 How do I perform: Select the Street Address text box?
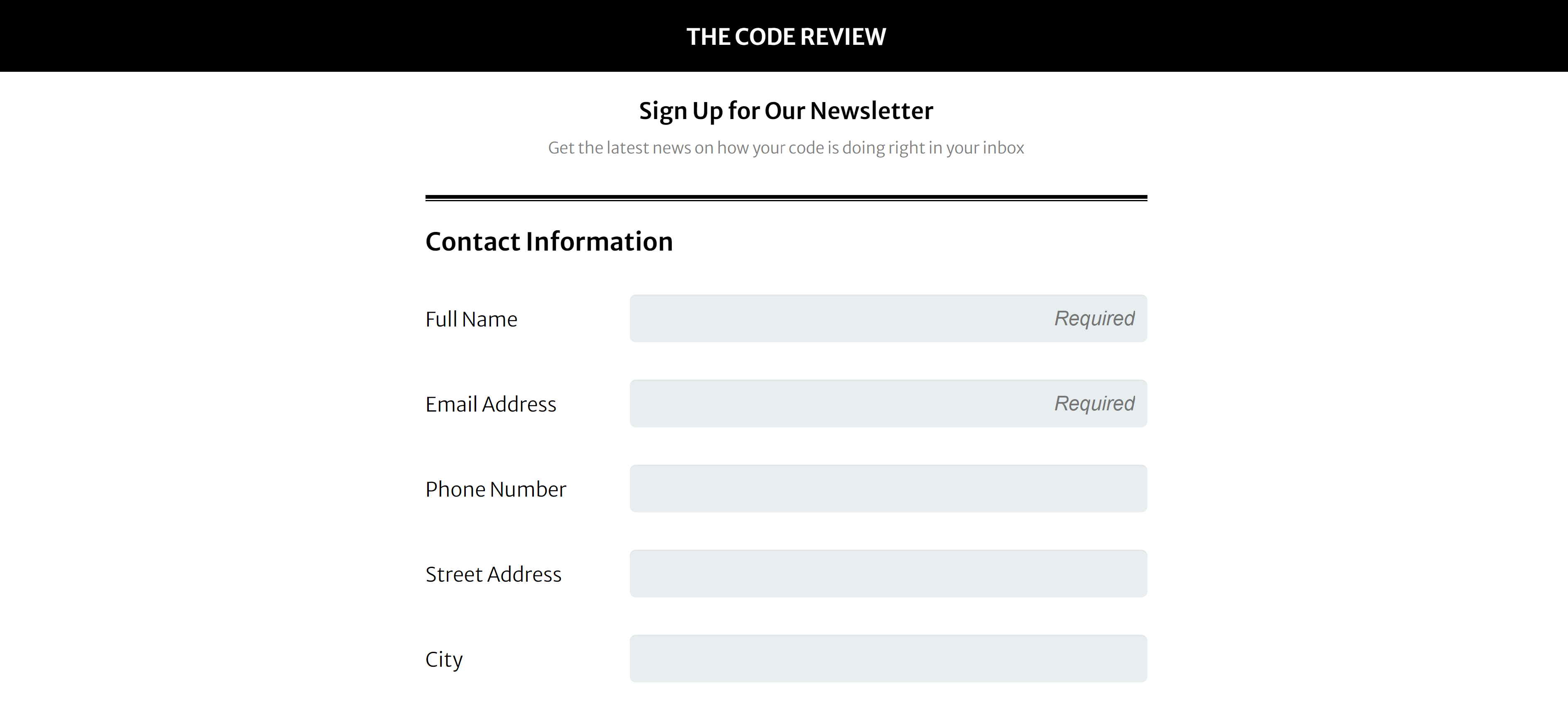pyautogui.click(x=888, y=574)
